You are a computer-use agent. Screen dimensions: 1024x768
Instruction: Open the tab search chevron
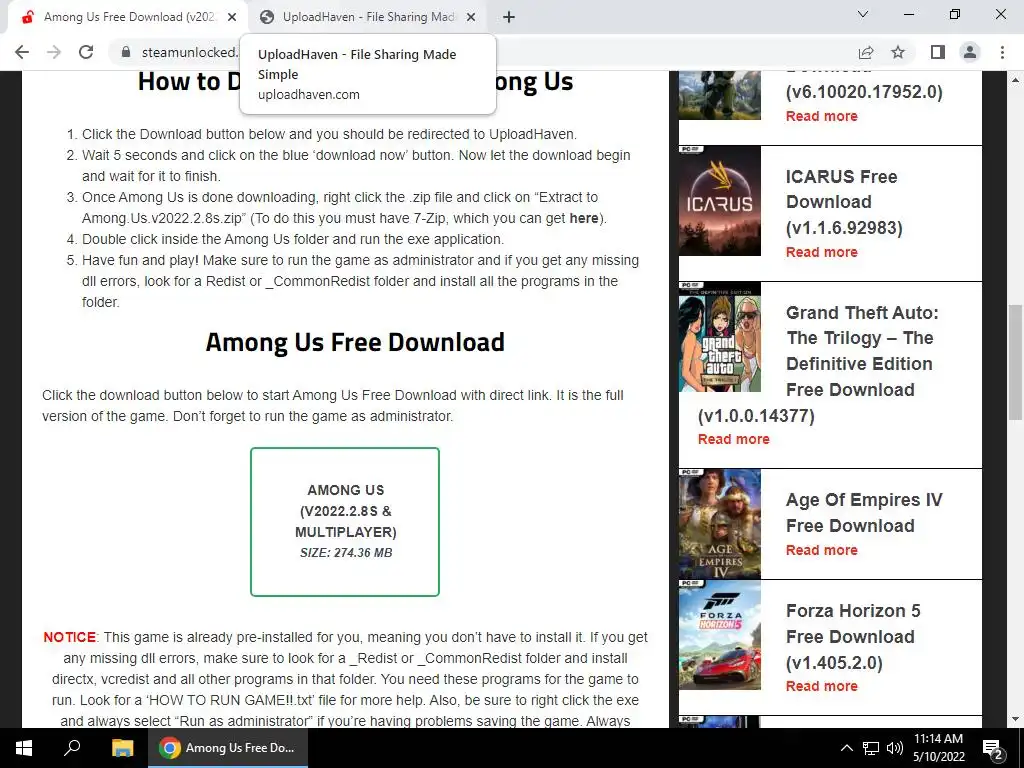(x=863, y=14)
